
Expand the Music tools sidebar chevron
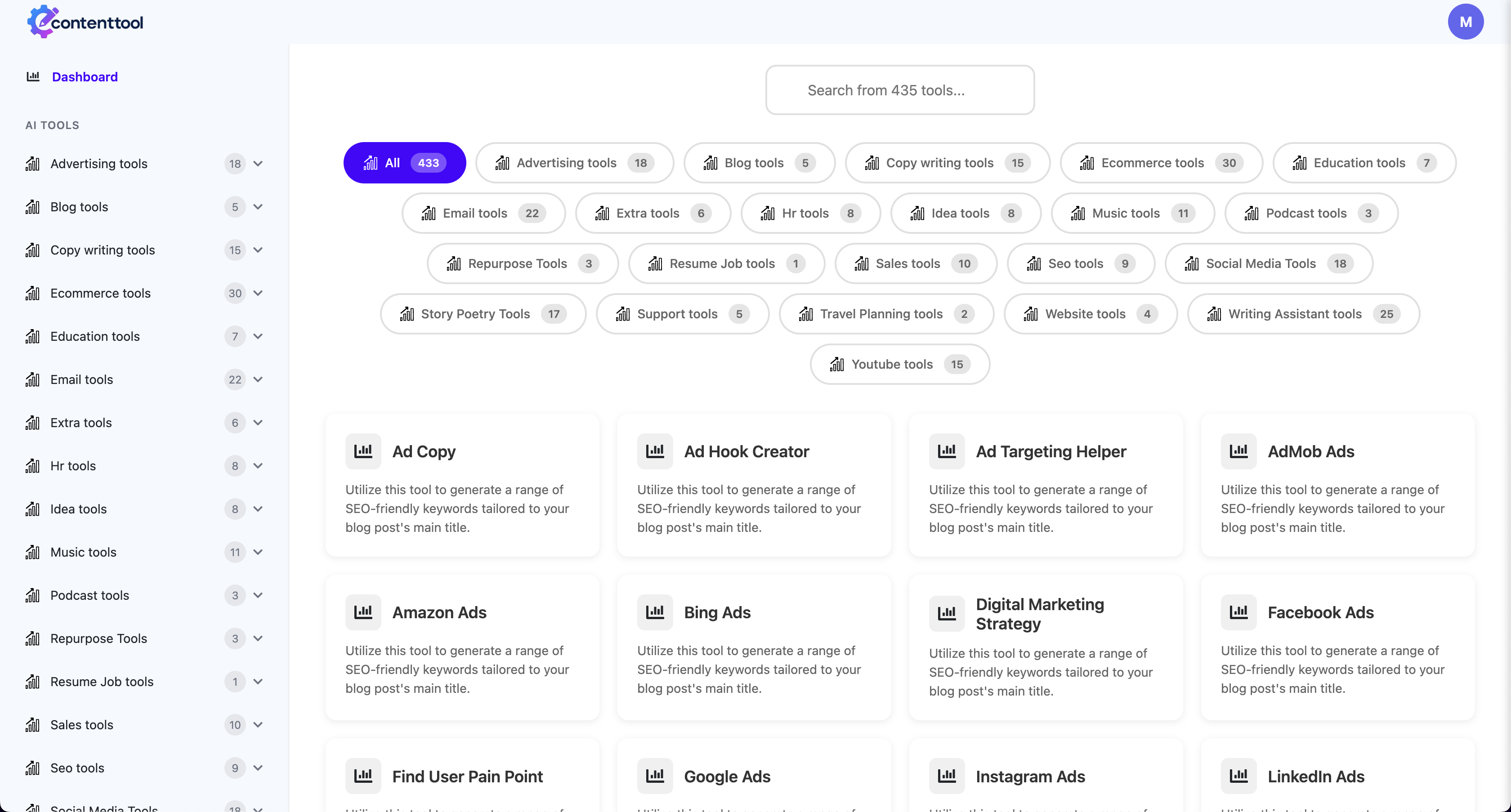point(258,552)
